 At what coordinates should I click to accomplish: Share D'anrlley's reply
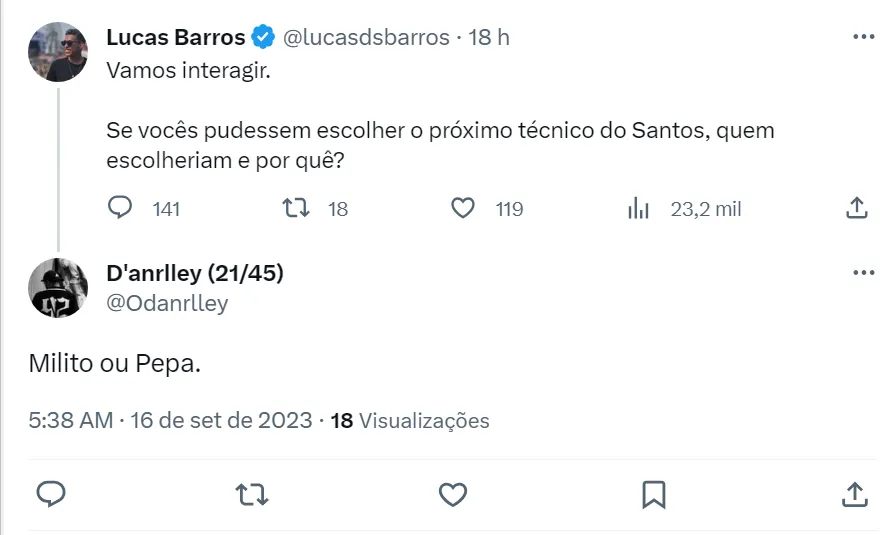(854, 494)
